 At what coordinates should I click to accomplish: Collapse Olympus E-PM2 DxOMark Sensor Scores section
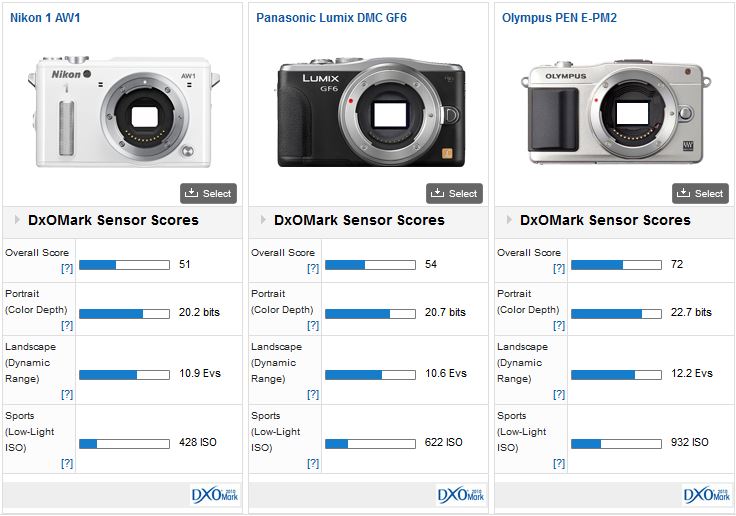(509, 219)
